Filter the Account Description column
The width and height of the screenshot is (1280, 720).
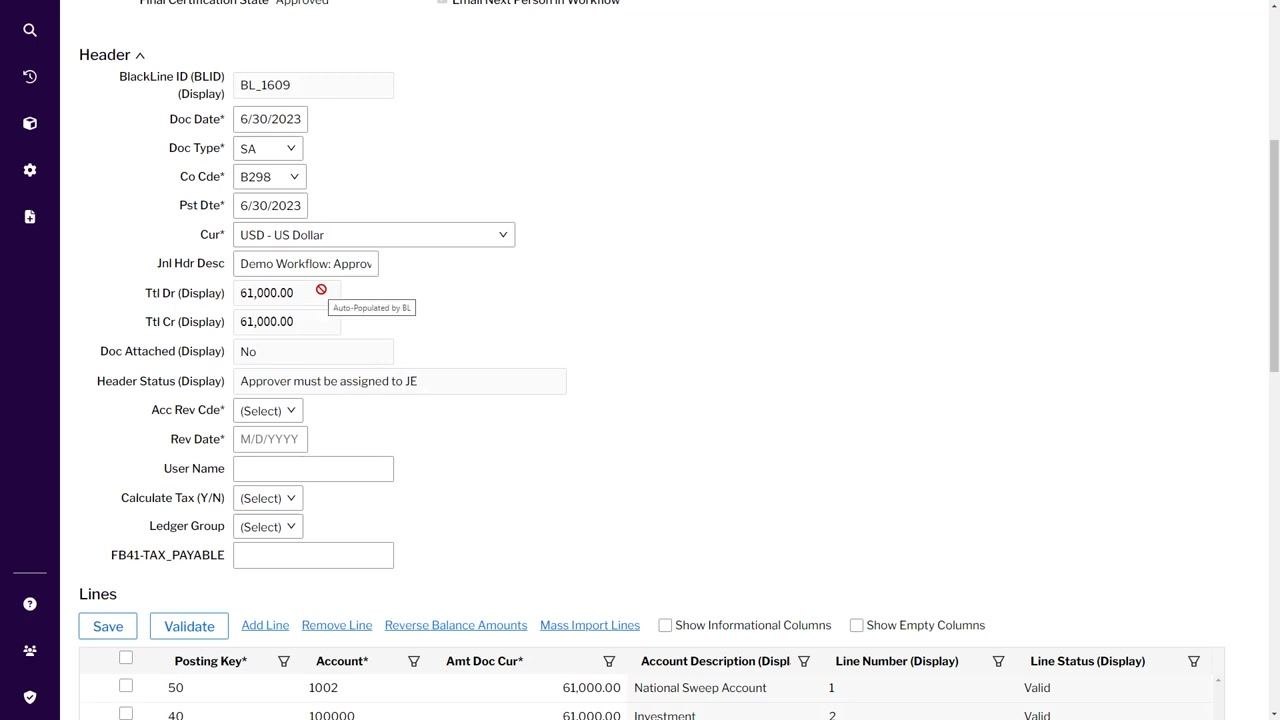[x=804, y=662]
